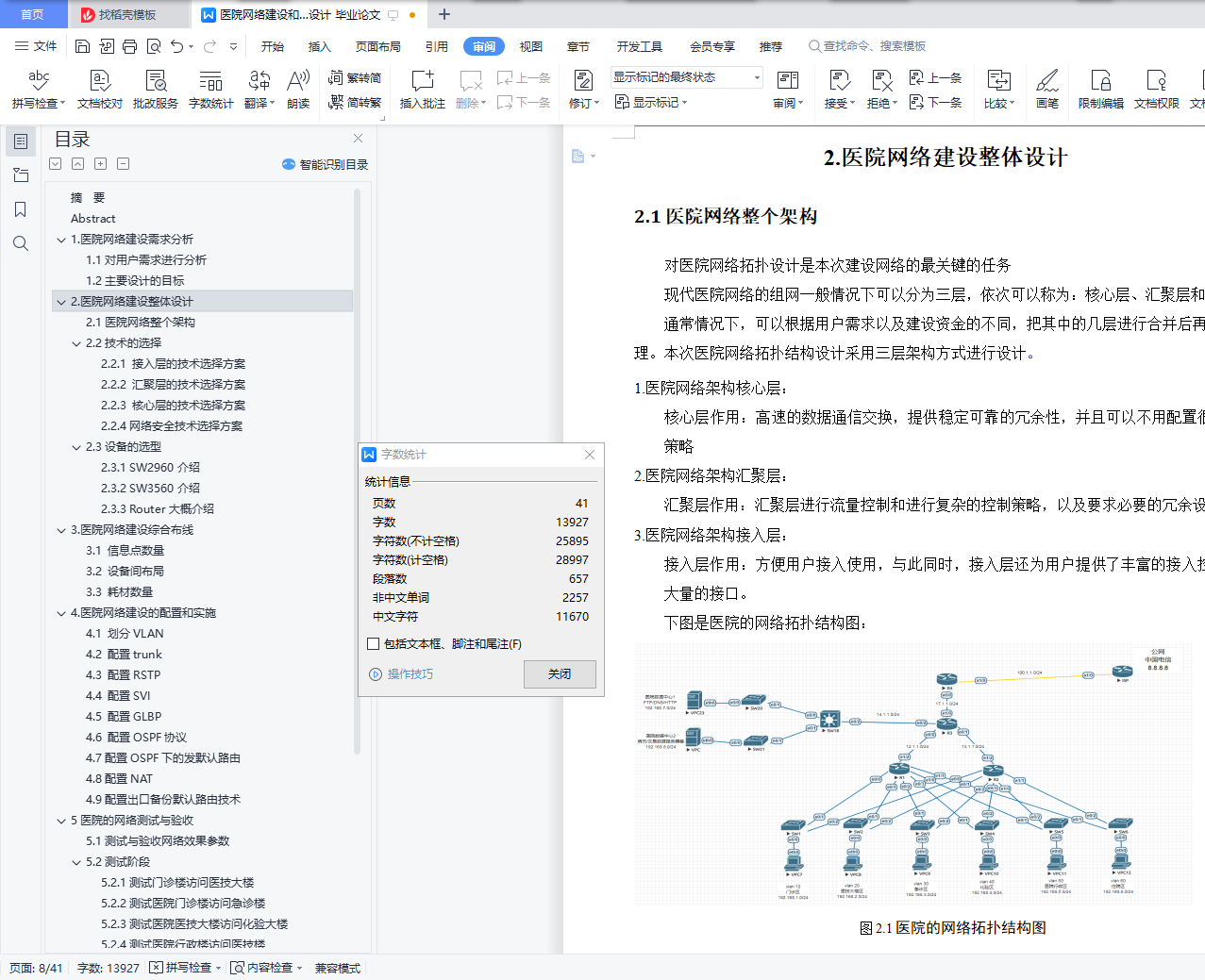Open 文档权限 document permissions

click(x=1157, y=90)
